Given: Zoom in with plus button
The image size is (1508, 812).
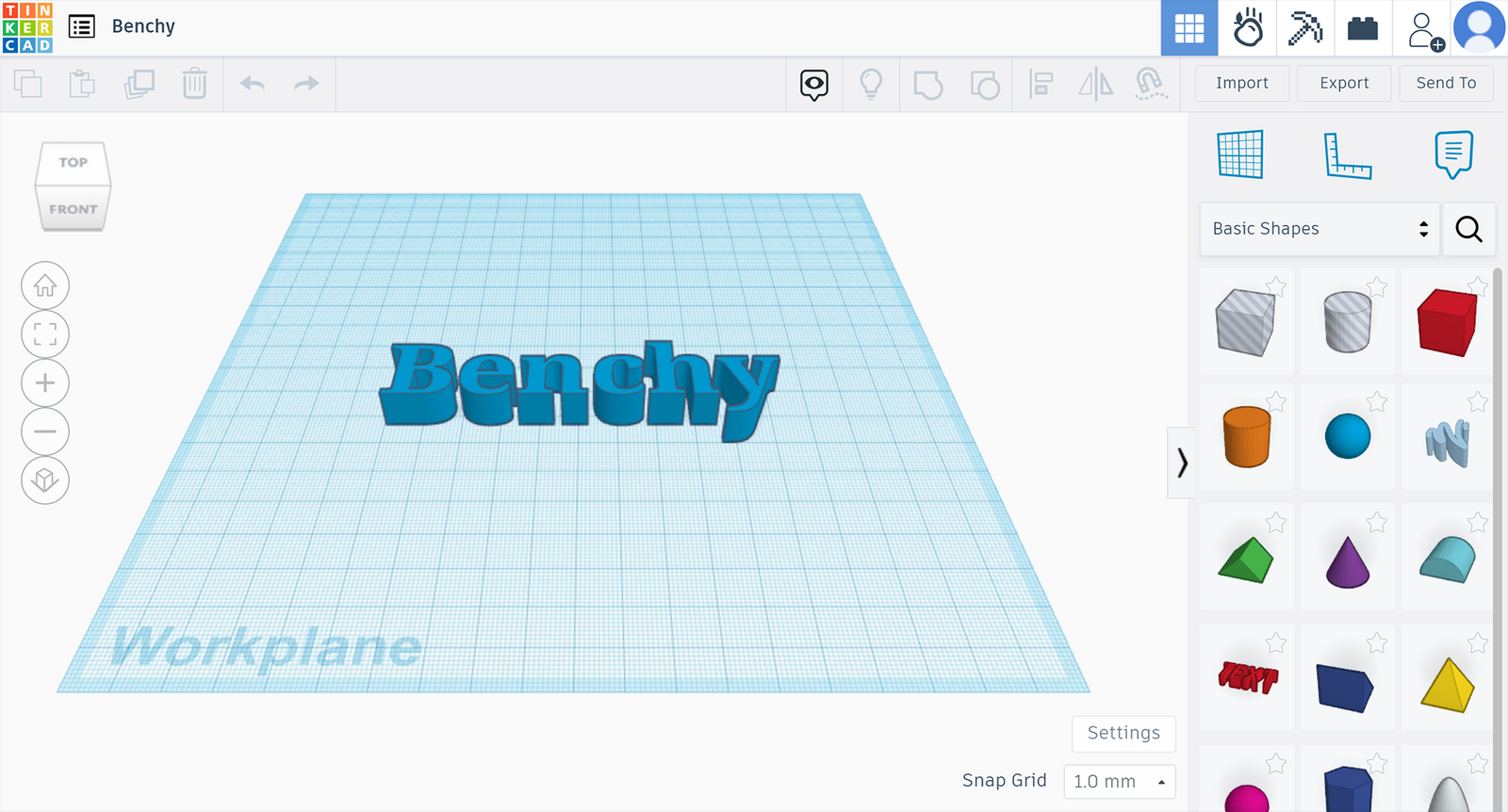Looking at the screenshot, I should tap(45, 383).
